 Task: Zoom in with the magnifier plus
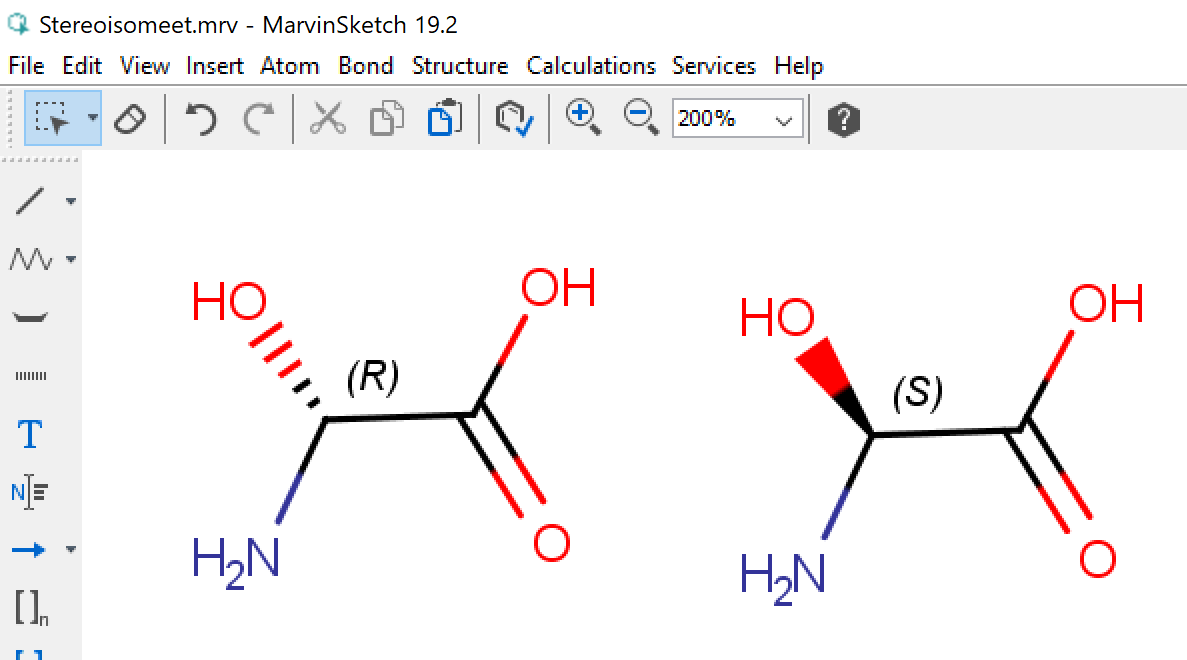(583, 118)
